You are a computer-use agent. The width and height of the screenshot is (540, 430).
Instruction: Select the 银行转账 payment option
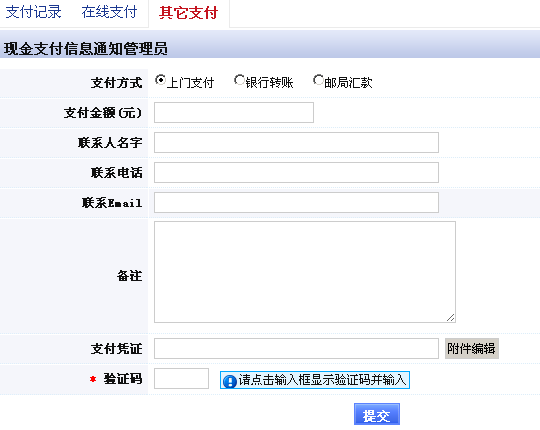point(239,80)
